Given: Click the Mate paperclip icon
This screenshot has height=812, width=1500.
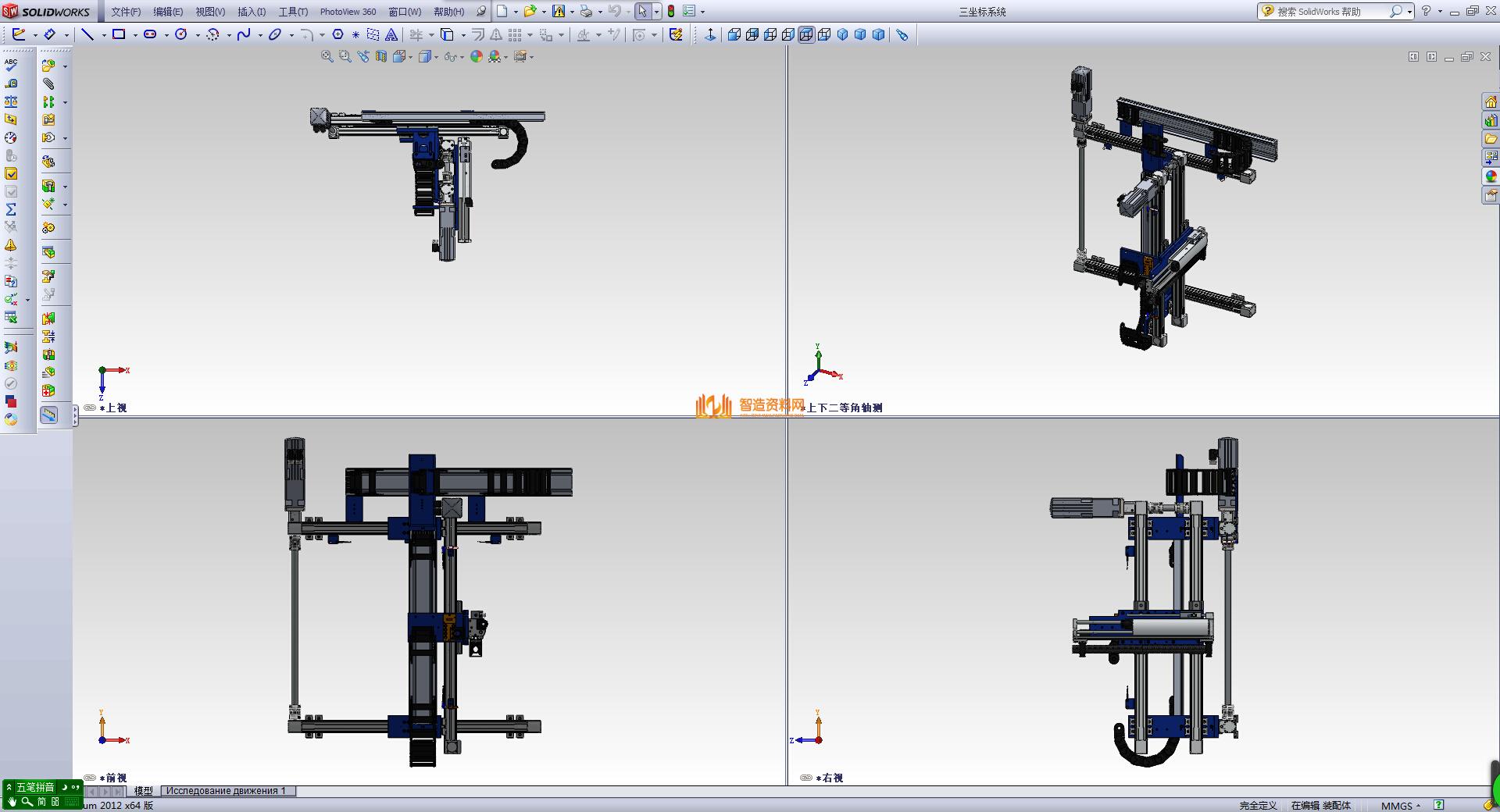Looking at the screenshot, I should pos(48,84).
